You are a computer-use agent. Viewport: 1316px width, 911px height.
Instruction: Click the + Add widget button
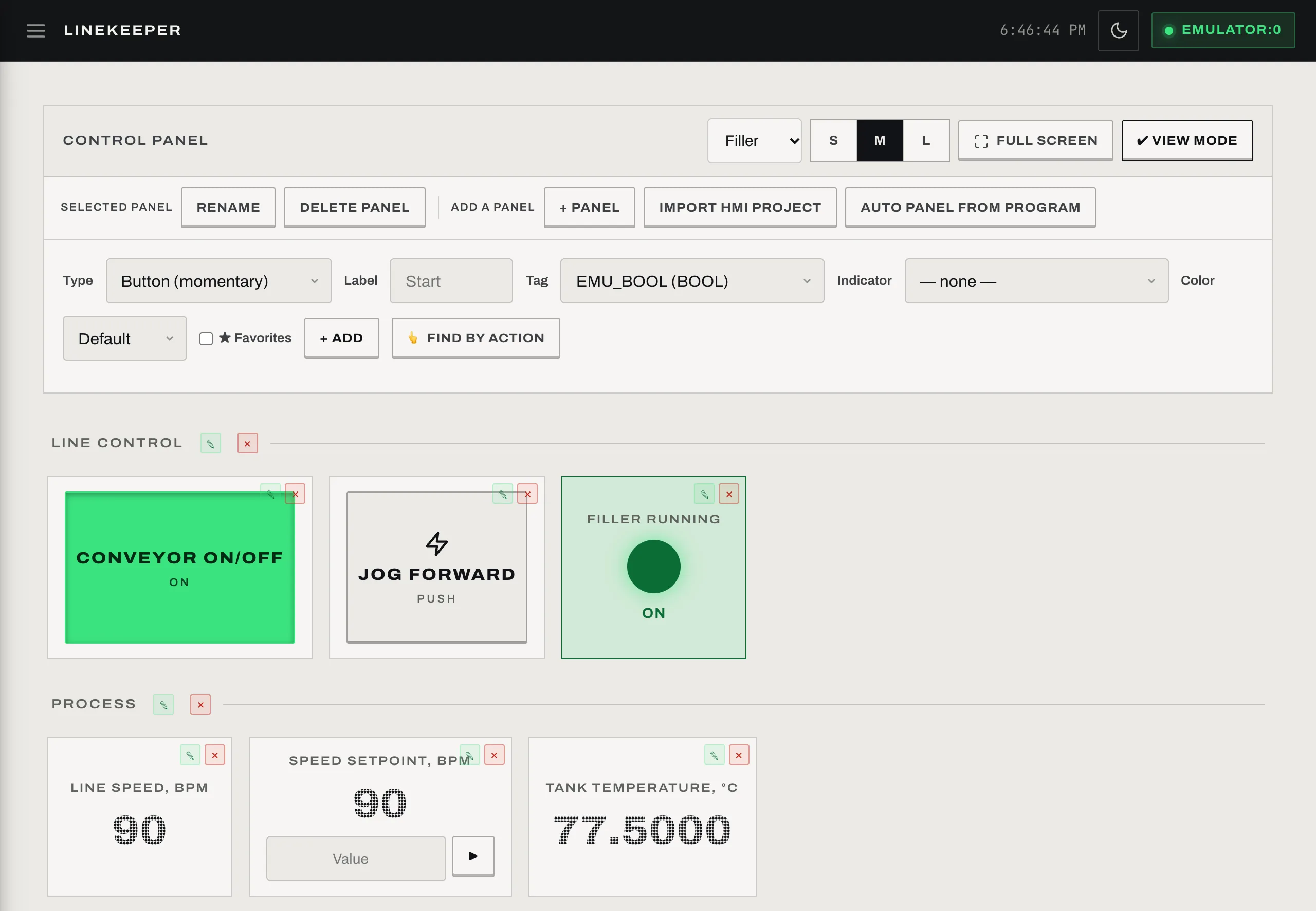point(341,338)
